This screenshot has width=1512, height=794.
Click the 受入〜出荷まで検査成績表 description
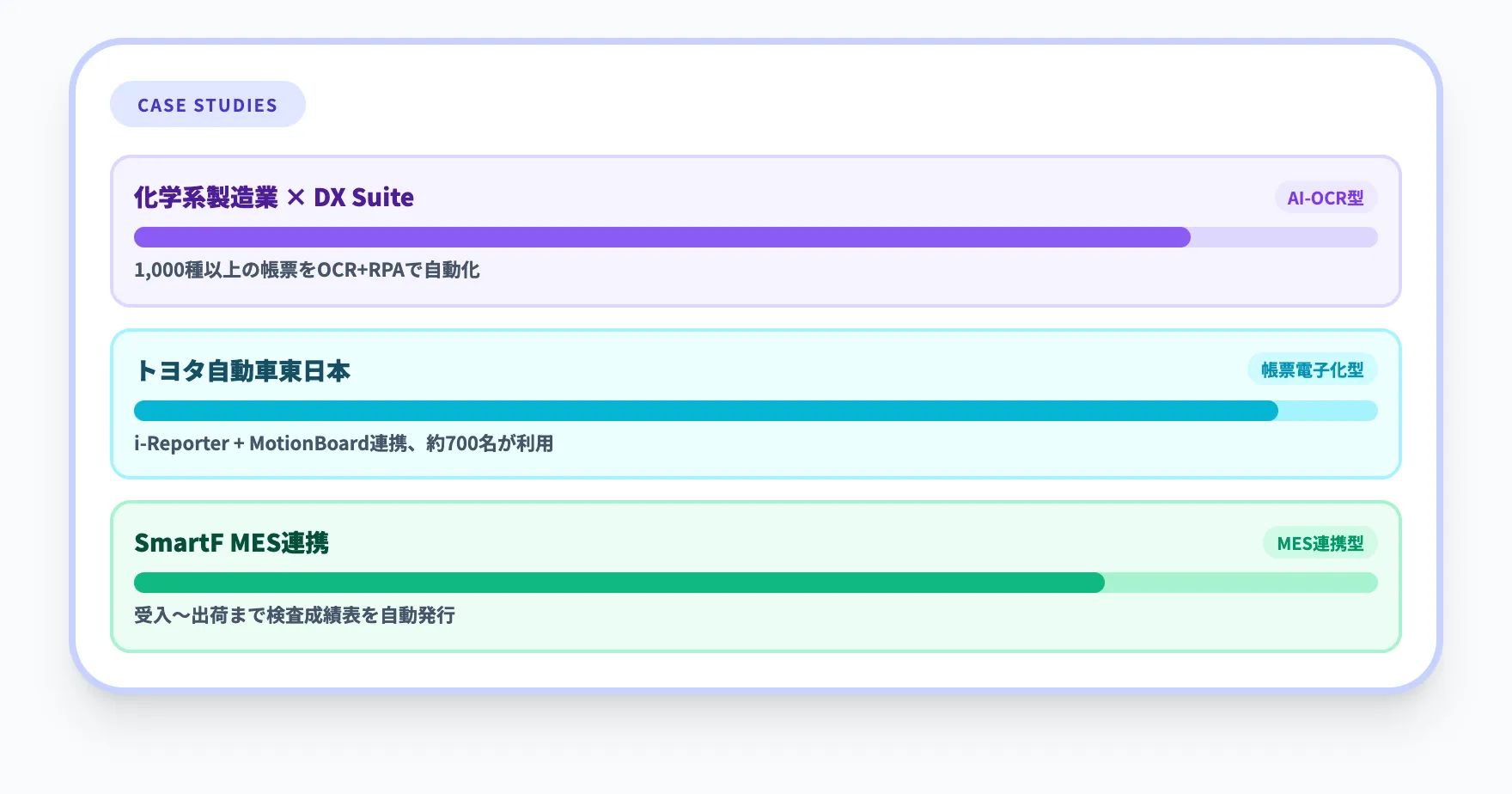coord(295,615)
